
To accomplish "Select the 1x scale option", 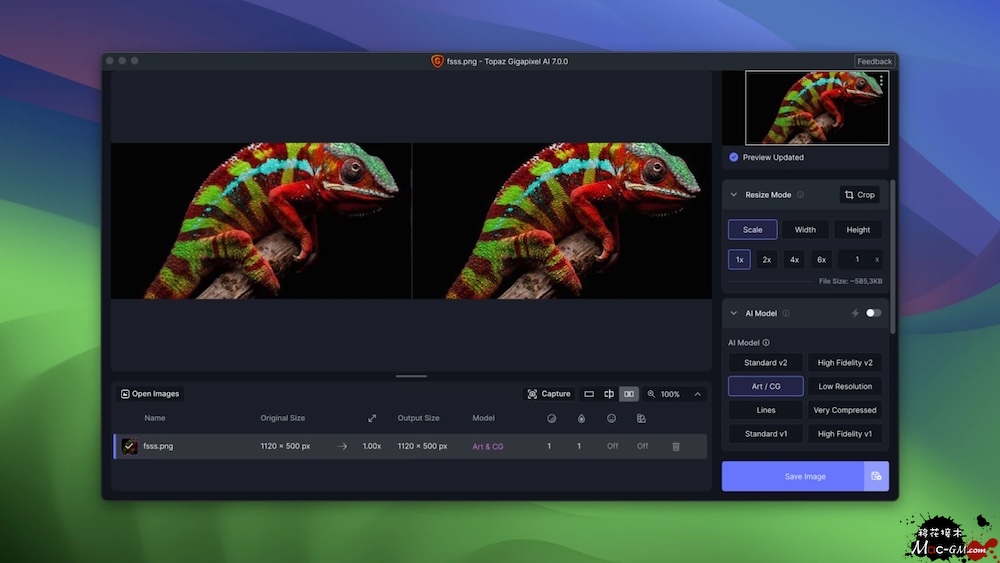I will [x=739, y=260].
